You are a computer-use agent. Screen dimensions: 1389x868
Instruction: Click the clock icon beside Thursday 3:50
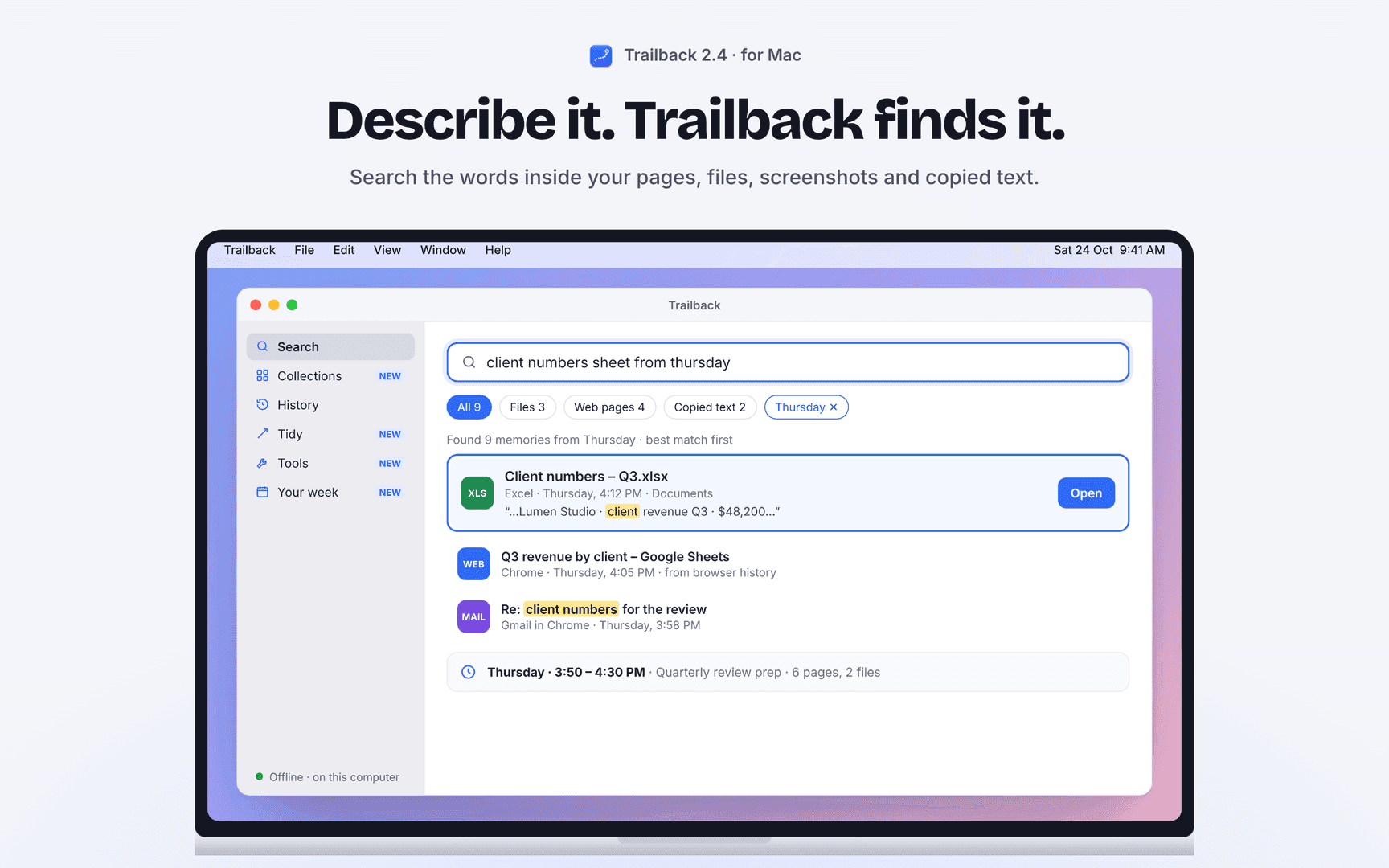[x=468, y=672]
